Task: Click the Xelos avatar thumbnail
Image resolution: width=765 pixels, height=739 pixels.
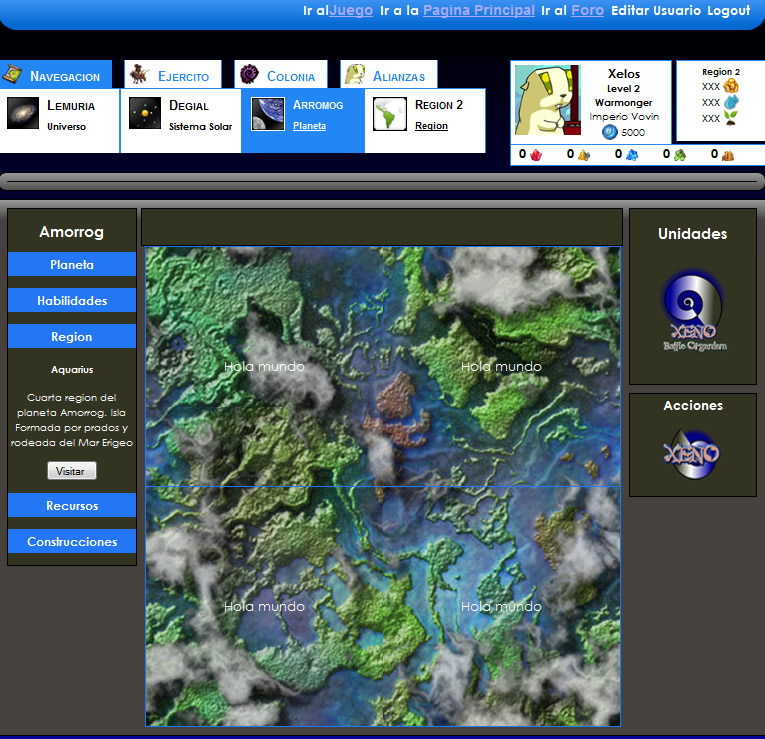Action: pos(547,100)
